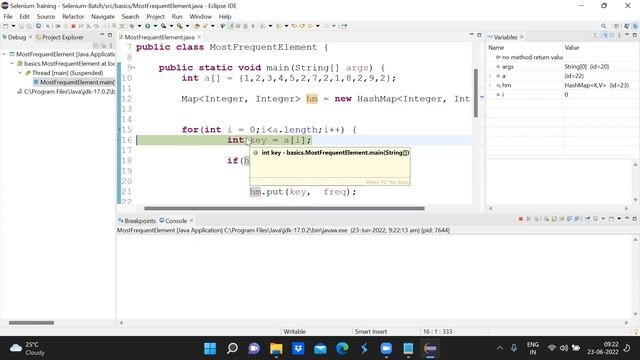The height and width of the screenshot is (360, 640).
Task: Expand variable 'a' in Variables view
Action: click(x=490, y=76)
